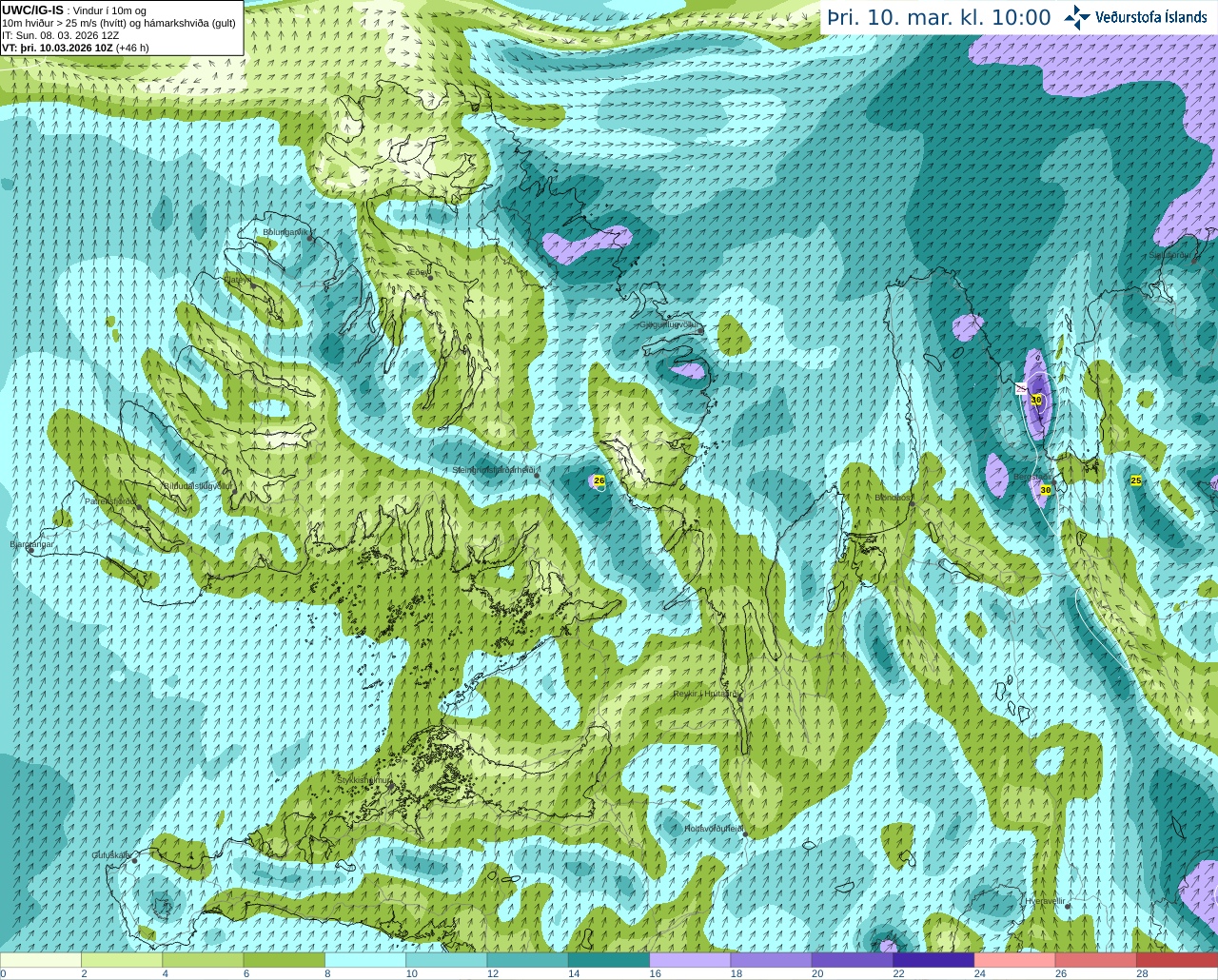Select the 22–24 m/s dark indigo legend swatch
Screen dimensions: 1218x980
[933, 960]
